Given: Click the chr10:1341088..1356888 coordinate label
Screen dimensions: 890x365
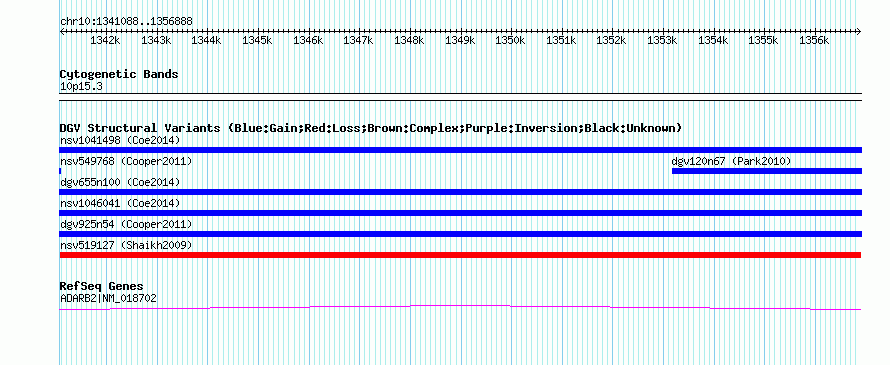Looking at the screenshot, I should click(x=126, y=22).
